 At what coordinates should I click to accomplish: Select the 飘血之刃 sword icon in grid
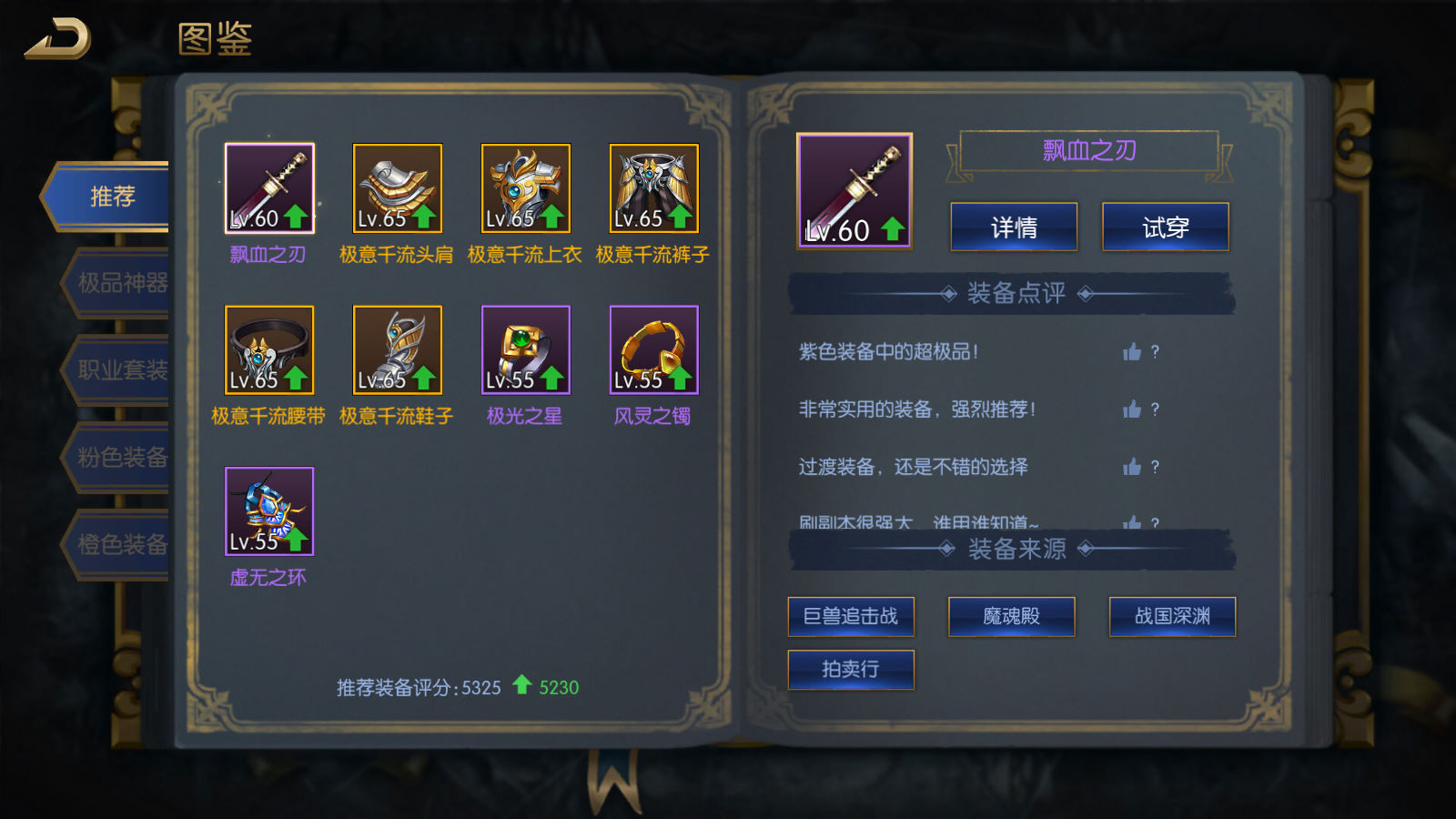click(x=269, y=188)
